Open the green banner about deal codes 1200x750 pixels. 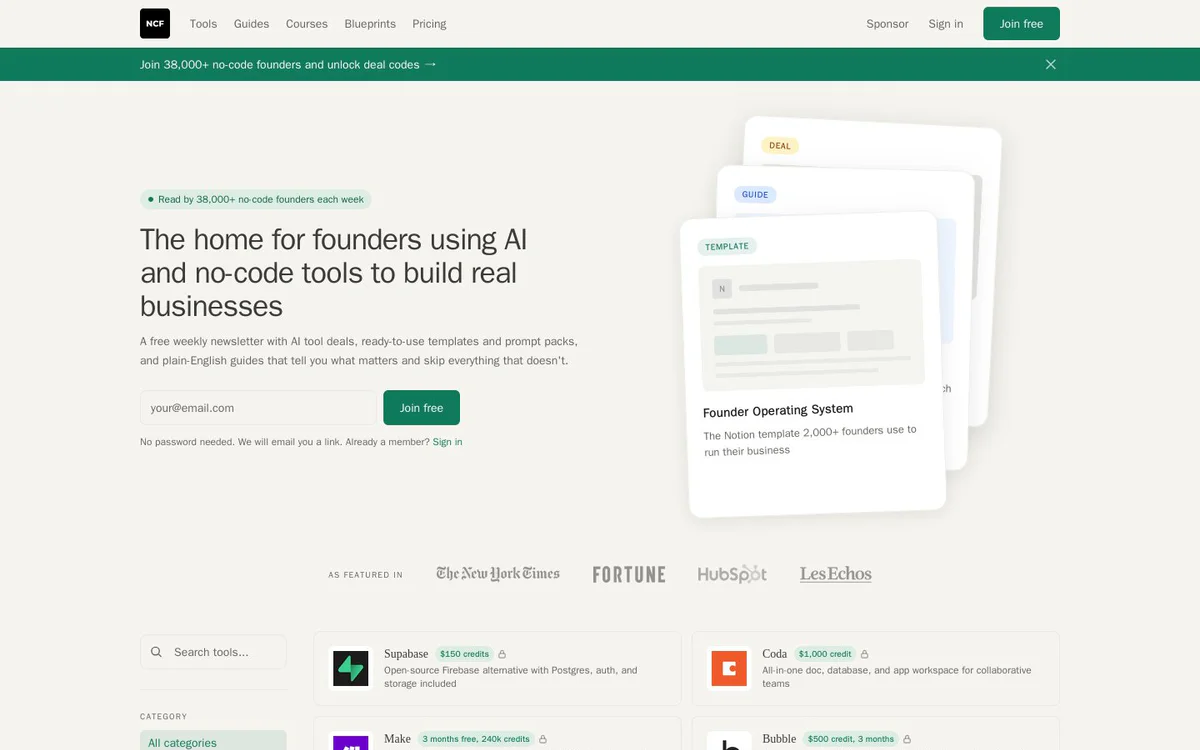coord(288,64)
